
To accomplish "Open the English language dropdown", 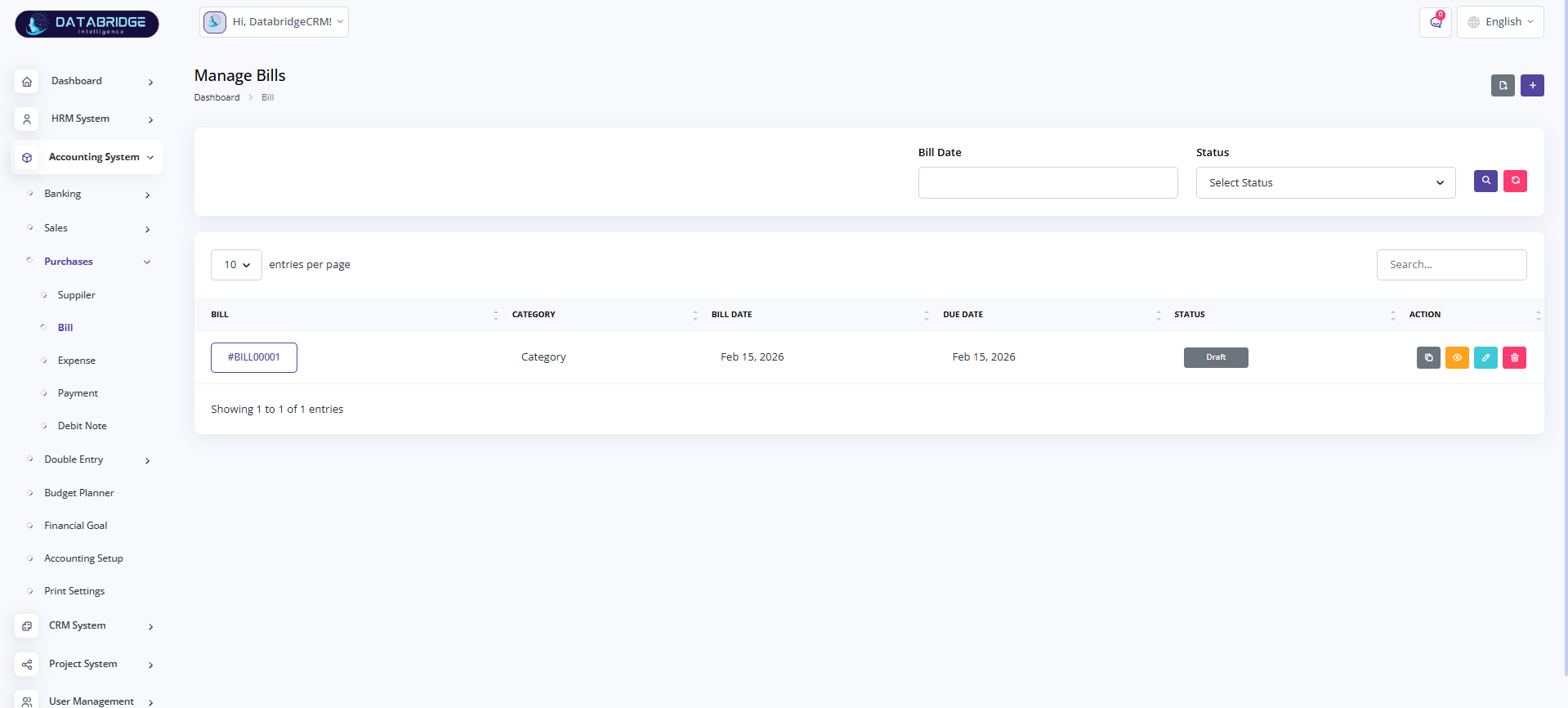I will [x=1500, y=22].
